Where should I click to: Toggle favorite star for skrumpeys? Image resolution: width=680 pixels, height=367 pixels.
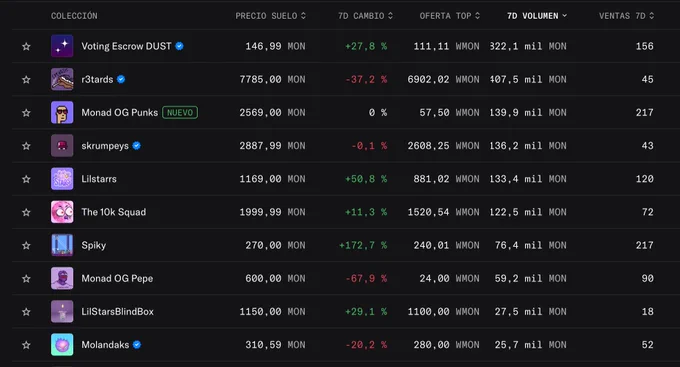point(26,146)
